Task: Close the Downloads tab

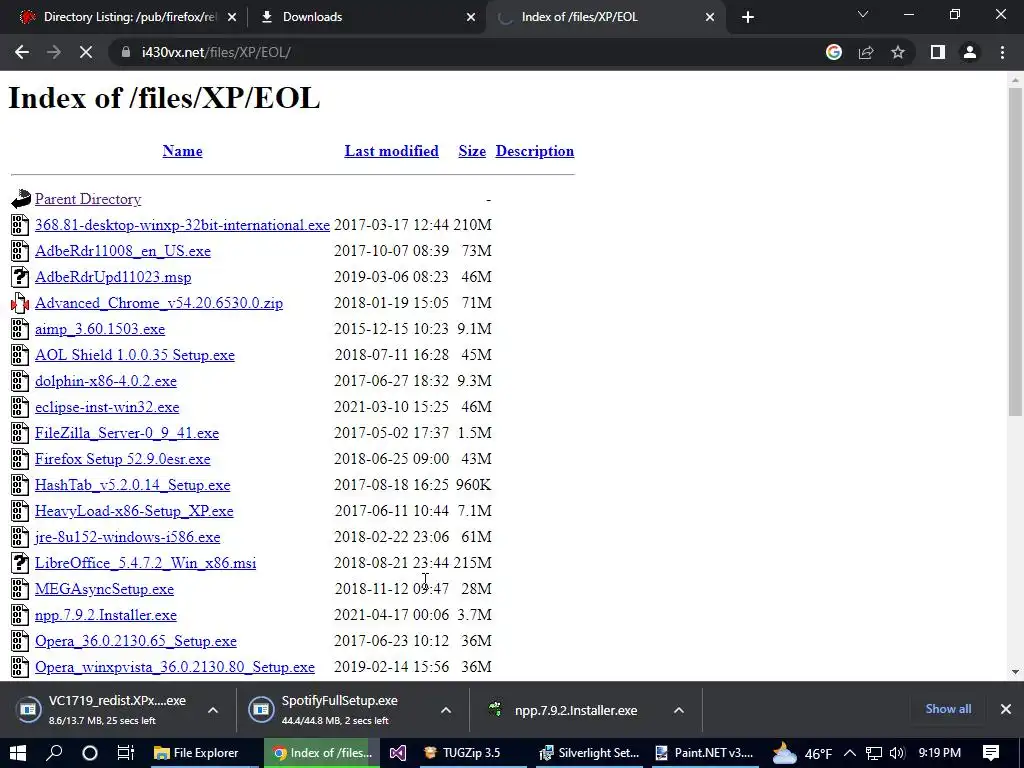Action: click(471, 17)
